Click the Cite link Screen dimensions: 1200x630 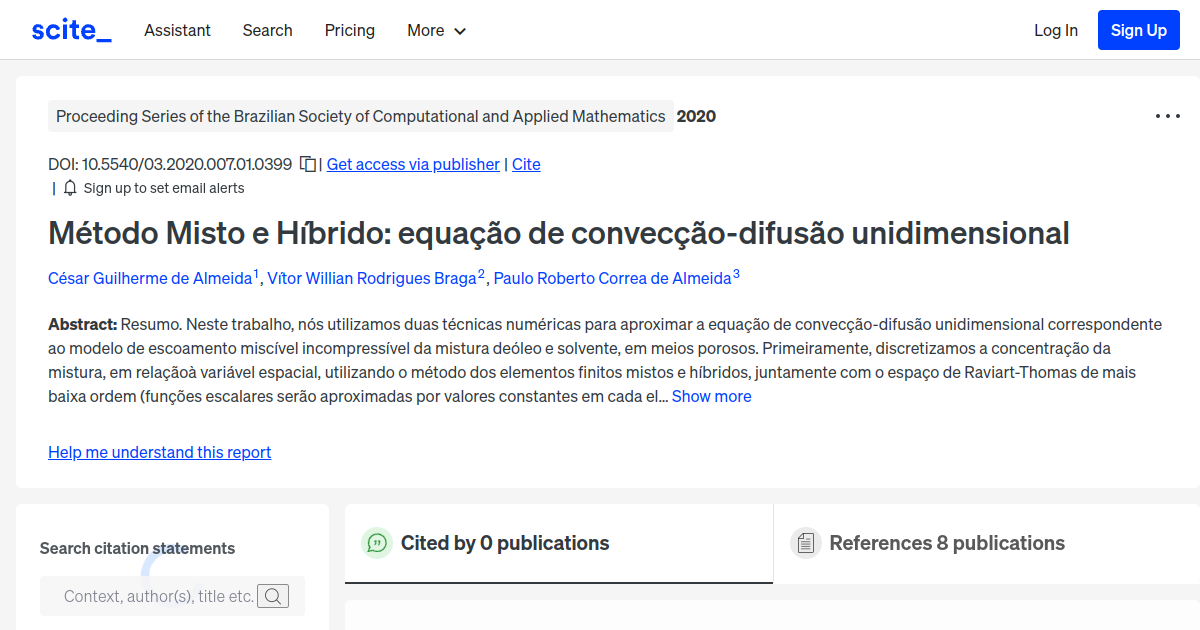pyautogui.click(x=526, y=164)
